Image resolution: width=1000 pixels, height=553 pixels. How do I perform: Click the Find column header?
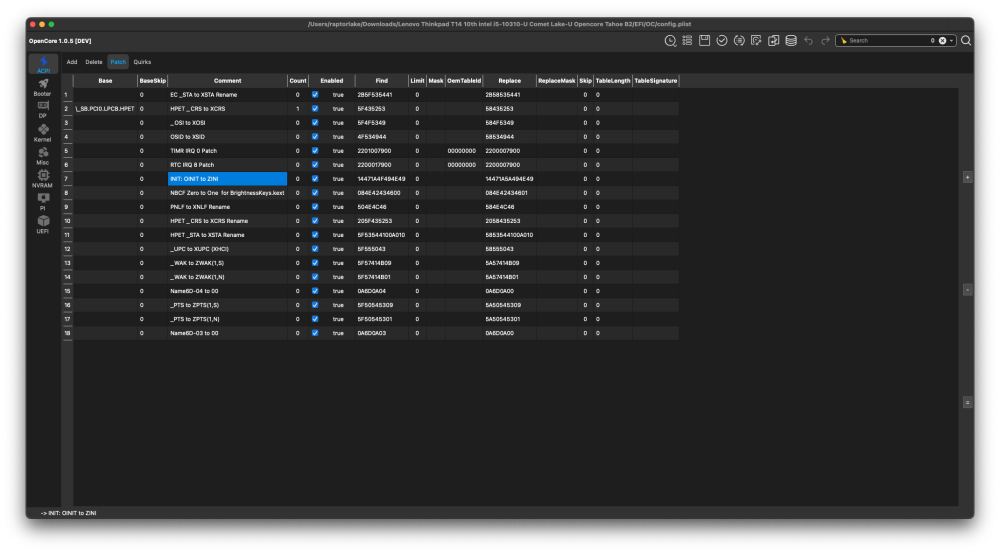(381, 81)
